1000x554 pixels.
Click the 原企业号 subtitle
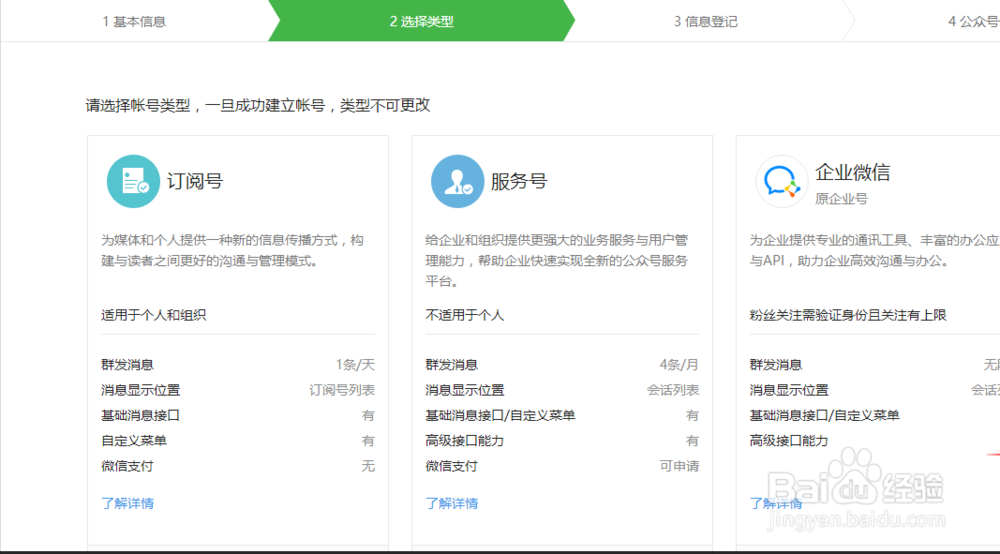[841, 199]
